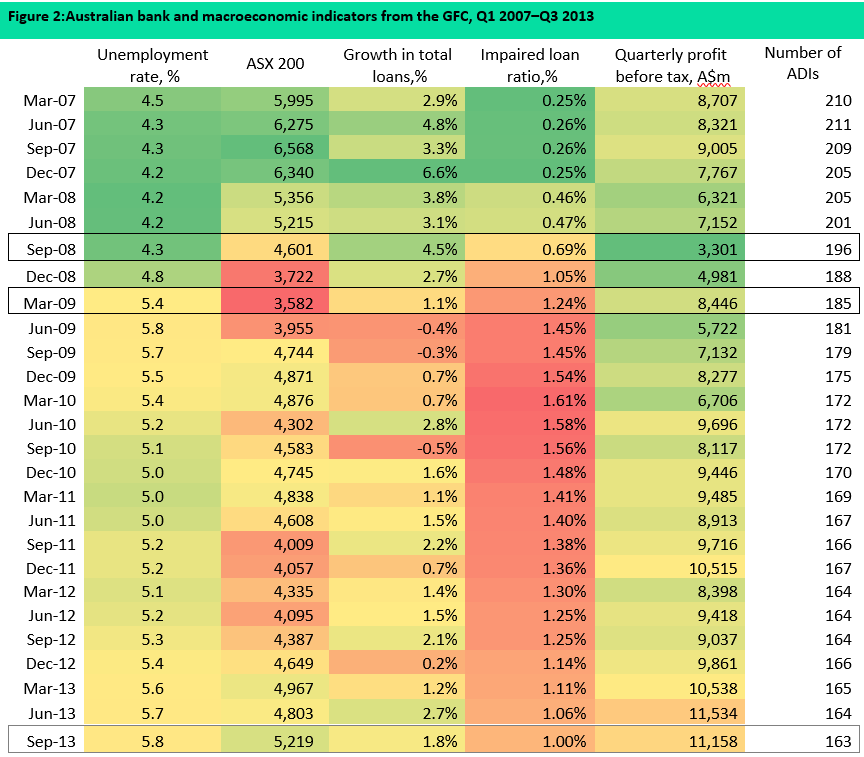Select the Sep-13 row label
Screen dimensions: 864x757
[46, 741]
